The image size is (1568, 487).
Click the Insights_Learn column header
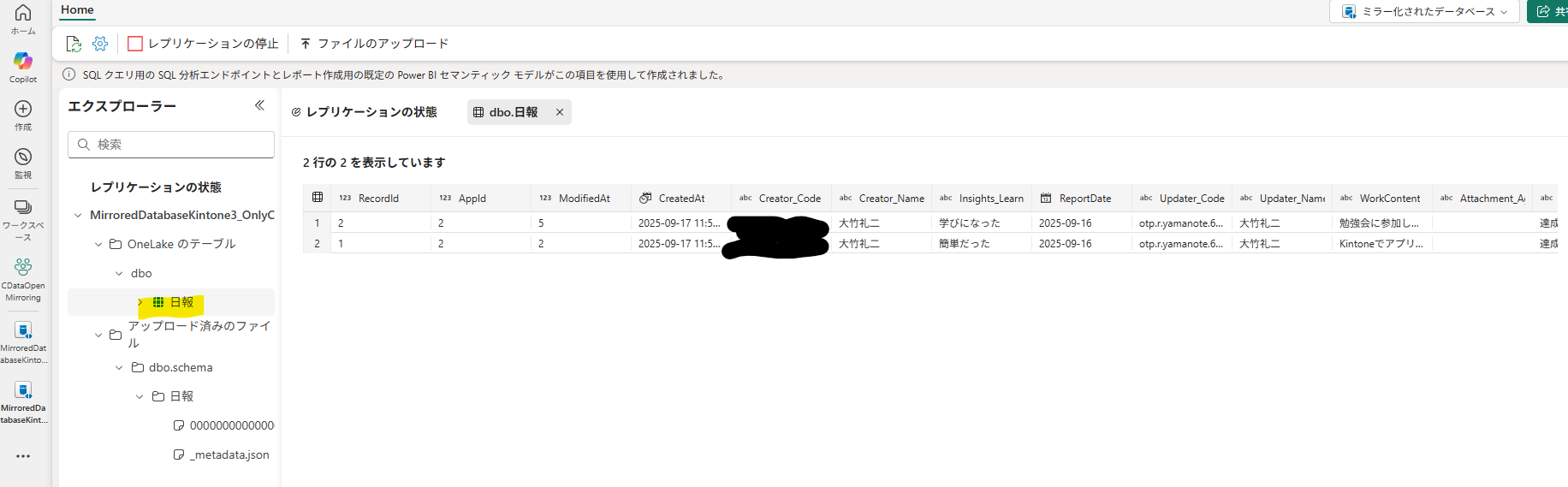[982, 199]
